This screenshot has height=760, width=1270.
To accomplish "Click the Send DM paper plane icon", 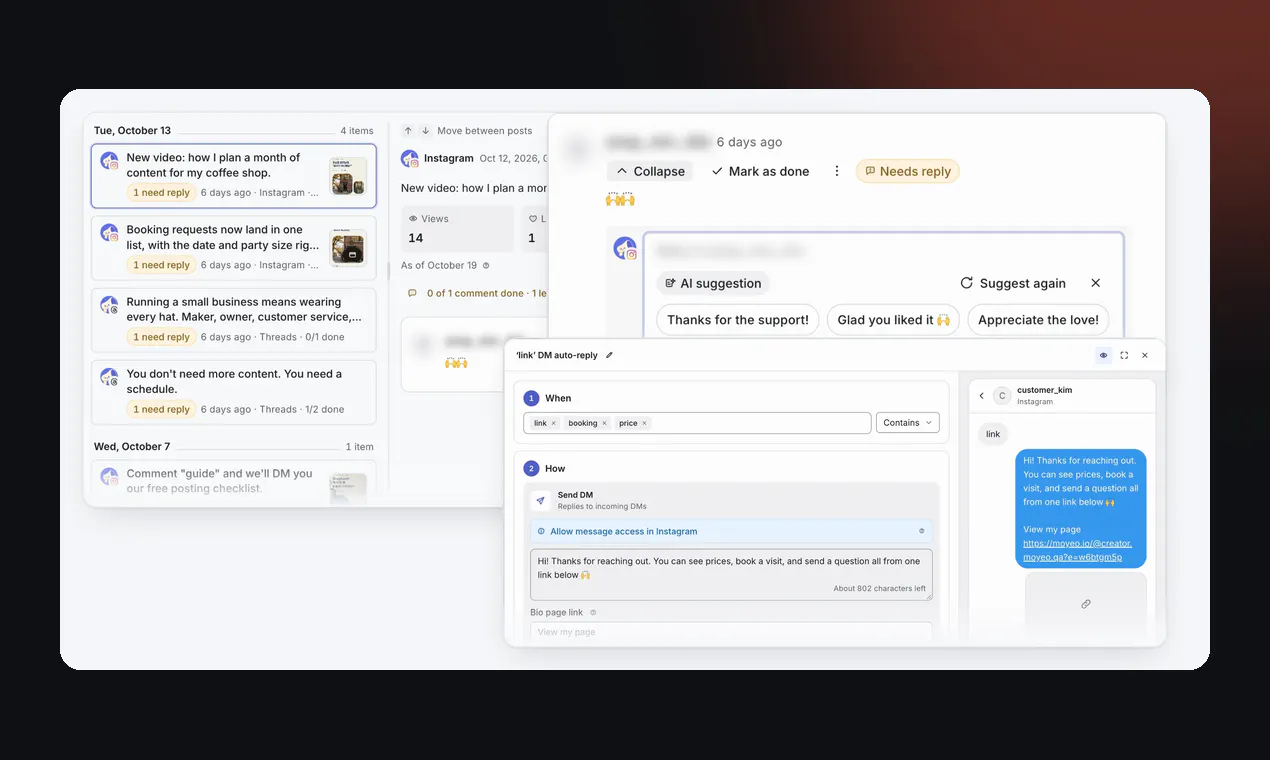I will (x=541, y=500).
